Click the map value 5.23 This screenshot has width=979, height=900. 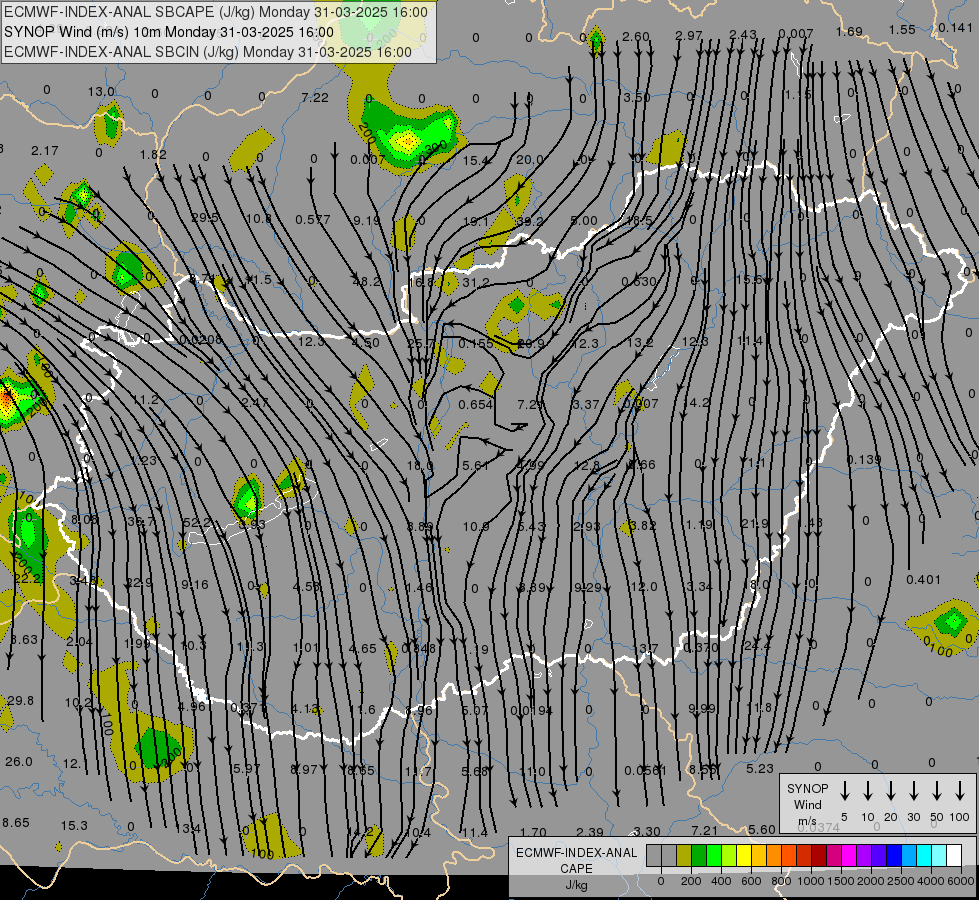click(760, 768)
